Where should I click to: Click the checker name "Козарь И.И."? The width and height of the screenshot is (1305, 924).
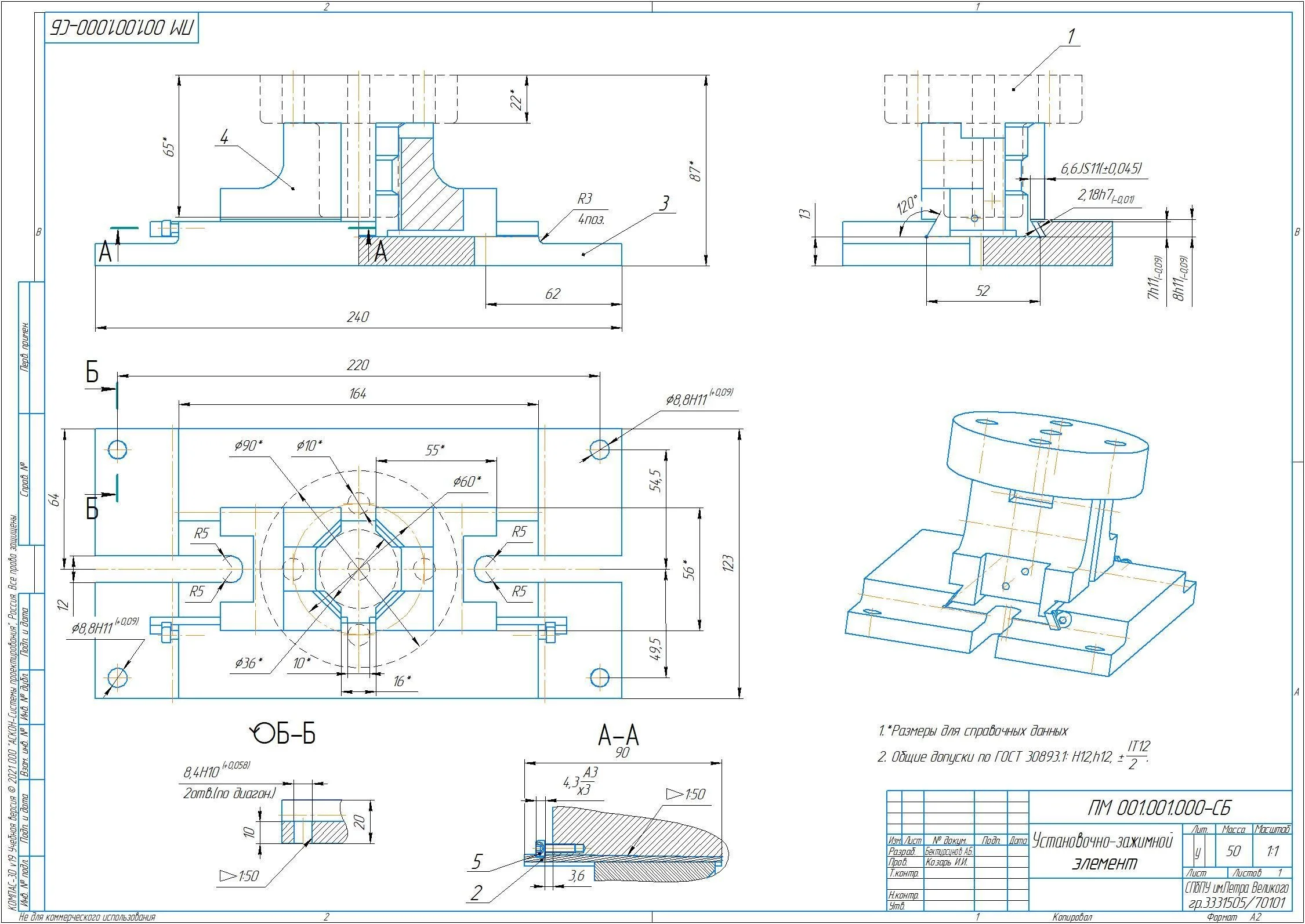point(945,862)
